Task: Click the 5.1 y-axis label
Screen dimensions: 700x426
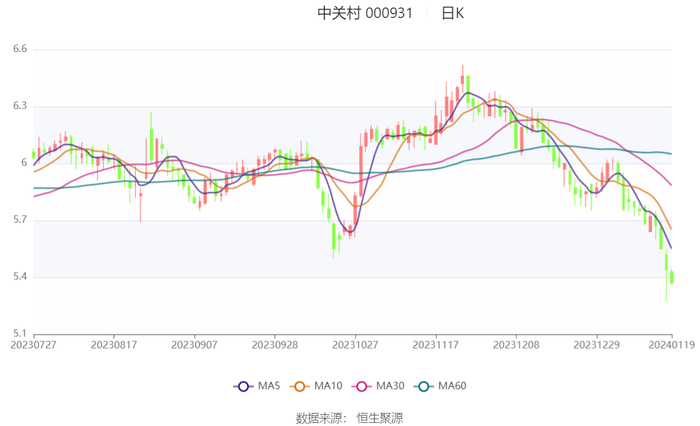Action: pos(20,333)
